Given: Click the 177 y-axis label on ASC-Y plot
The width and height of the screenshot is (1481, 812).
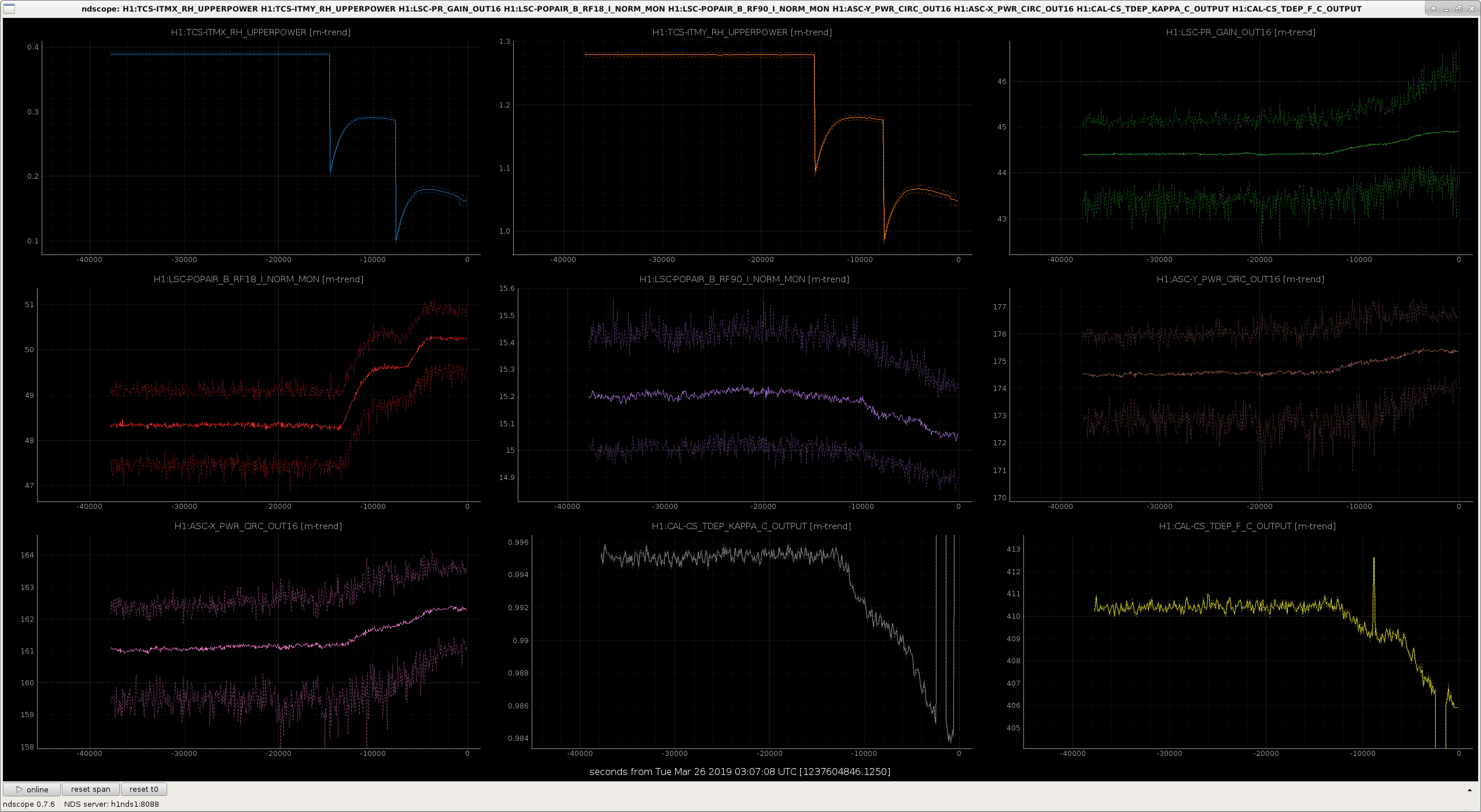Looking at the screenshot, I should (x=1000, y=307).
